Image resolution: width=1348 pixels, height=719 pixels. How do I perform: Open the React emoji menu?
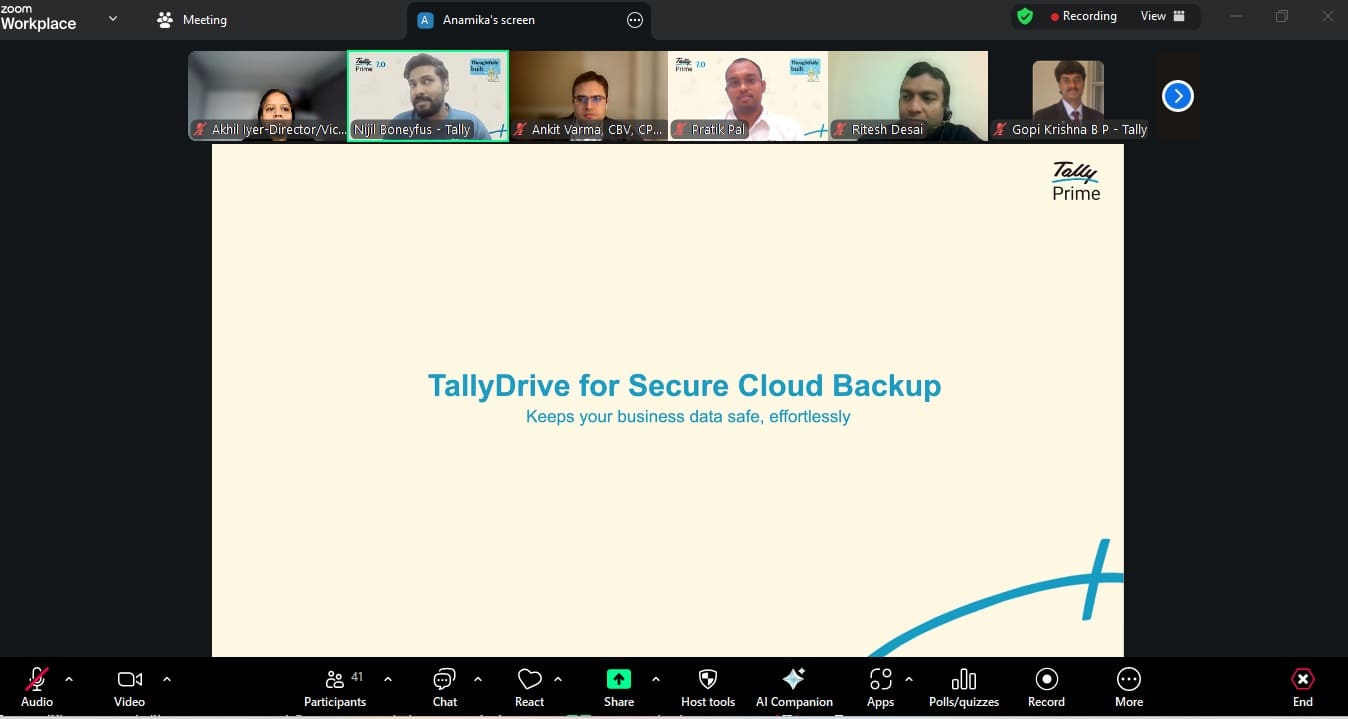529,688
